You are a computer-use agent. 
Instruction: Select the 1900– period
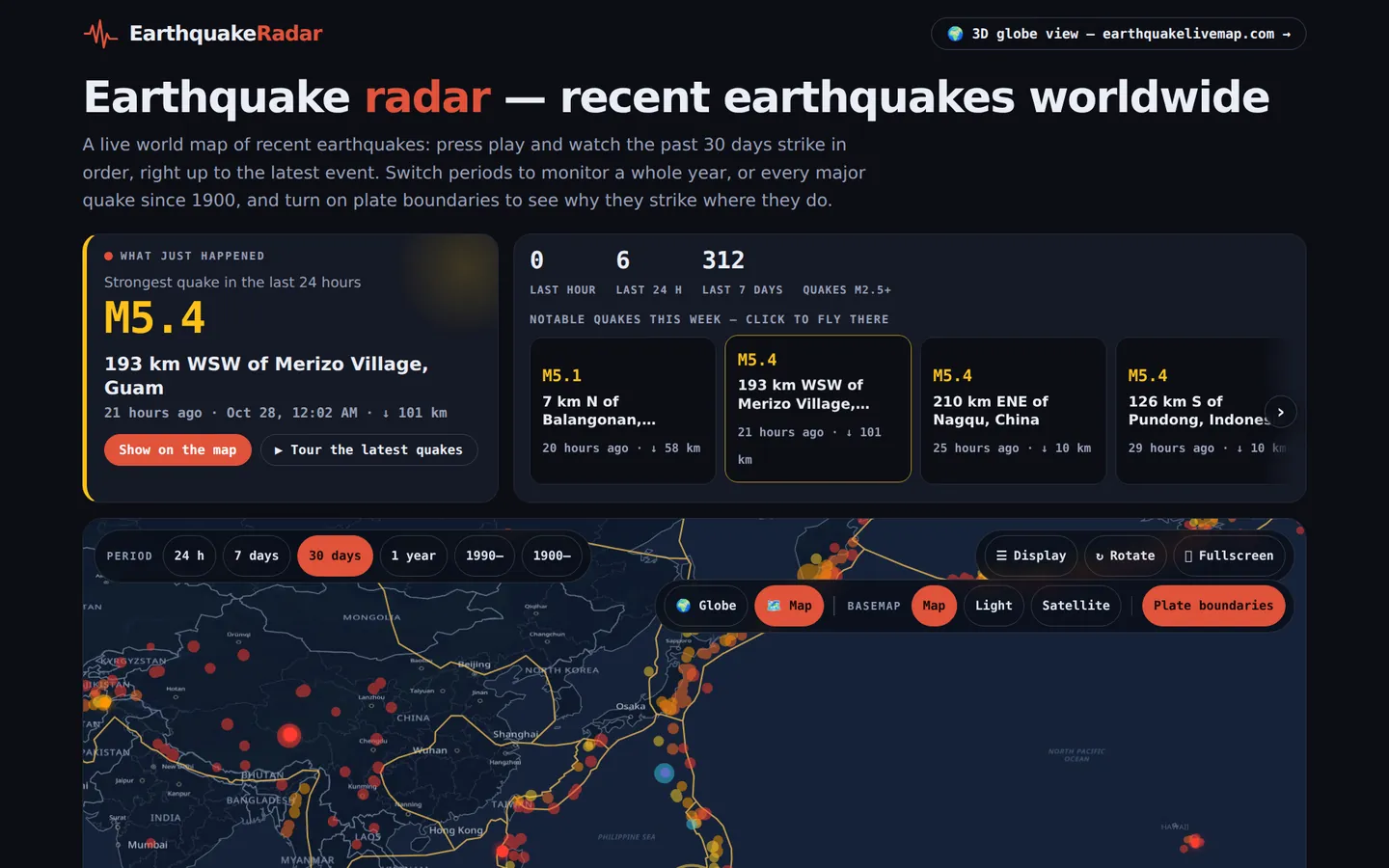coord(552,556)
